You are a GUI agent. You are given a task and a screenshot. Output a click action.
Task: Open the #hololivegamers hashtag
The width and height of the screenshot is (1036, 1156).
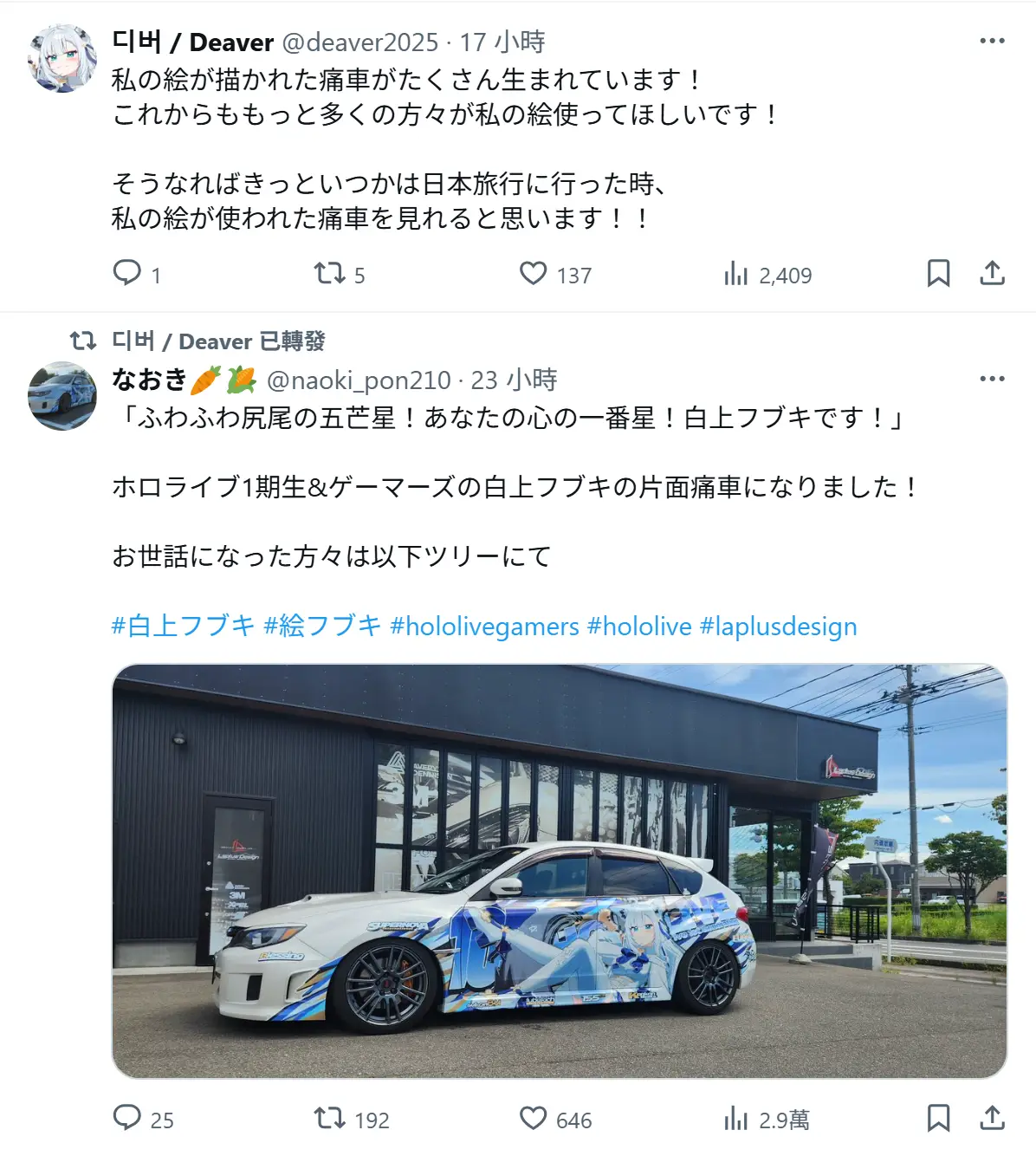point(484,626)
